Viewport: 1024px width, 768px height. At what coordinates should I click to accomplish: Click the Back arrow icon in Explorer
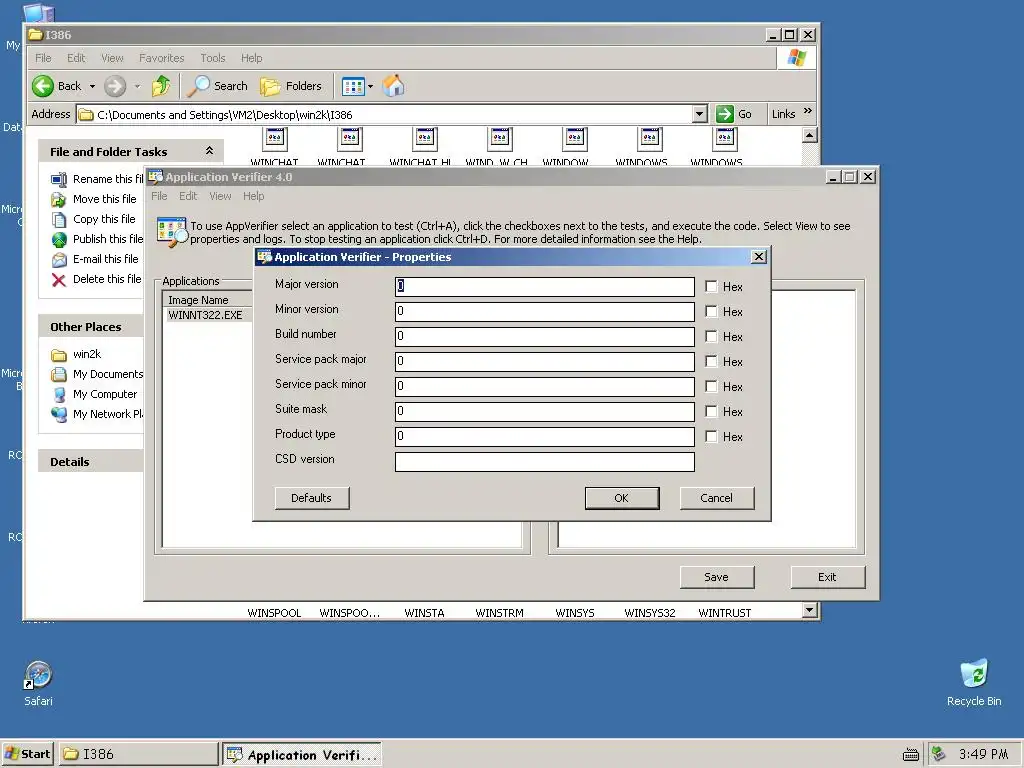43,86
